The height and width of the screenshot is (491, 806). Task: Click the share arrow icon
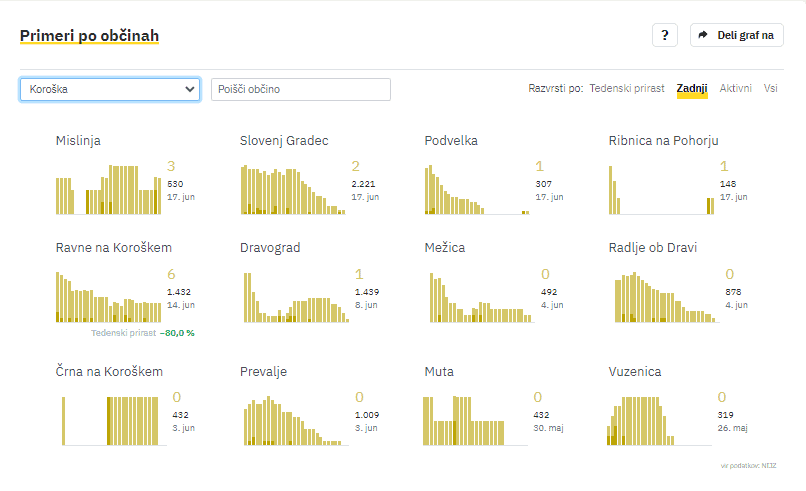point(703,35)
